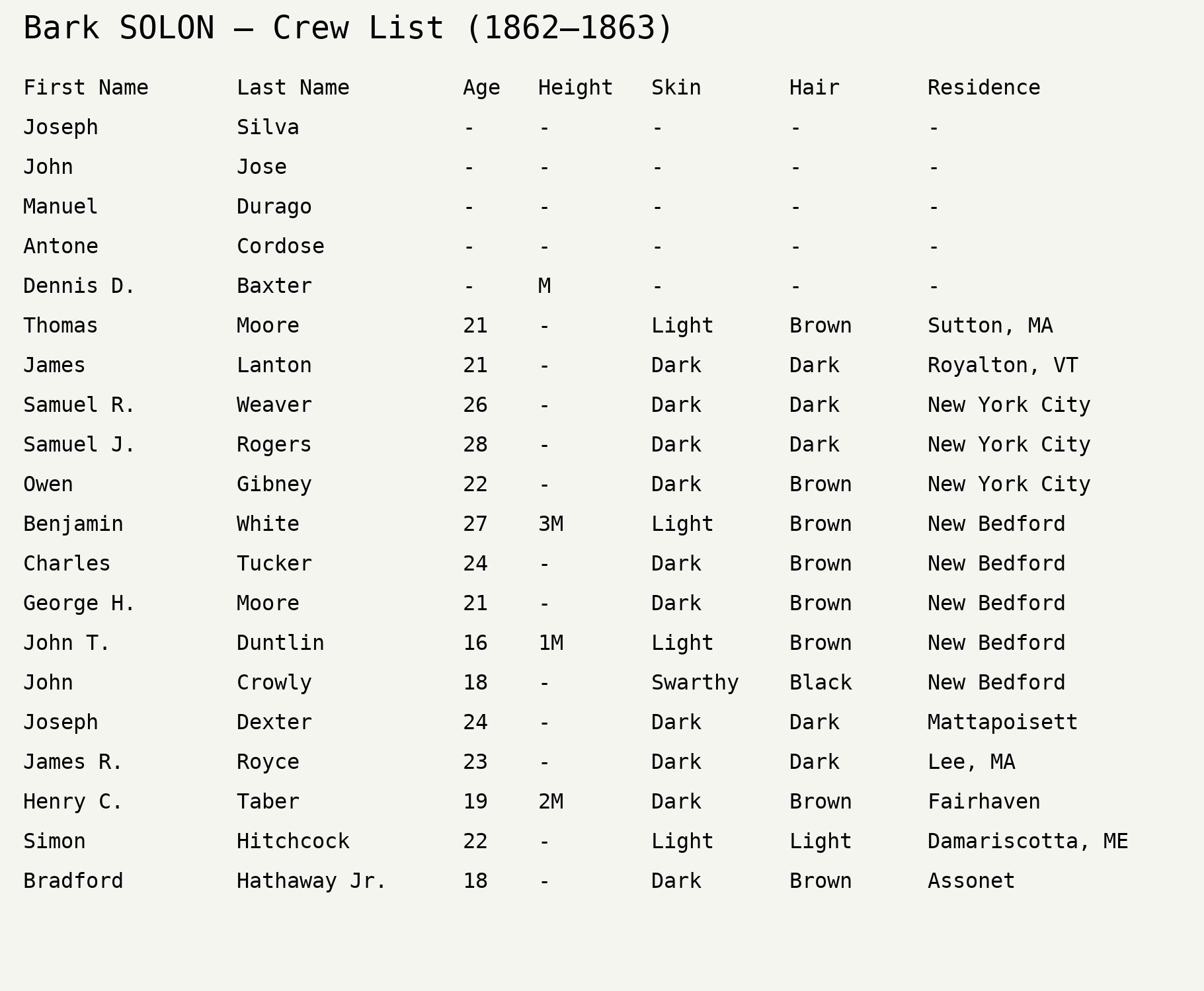Select the Residence column header
Image resolution: width=1204 pixels, height=991 pixels.
[x=983, y=87]
